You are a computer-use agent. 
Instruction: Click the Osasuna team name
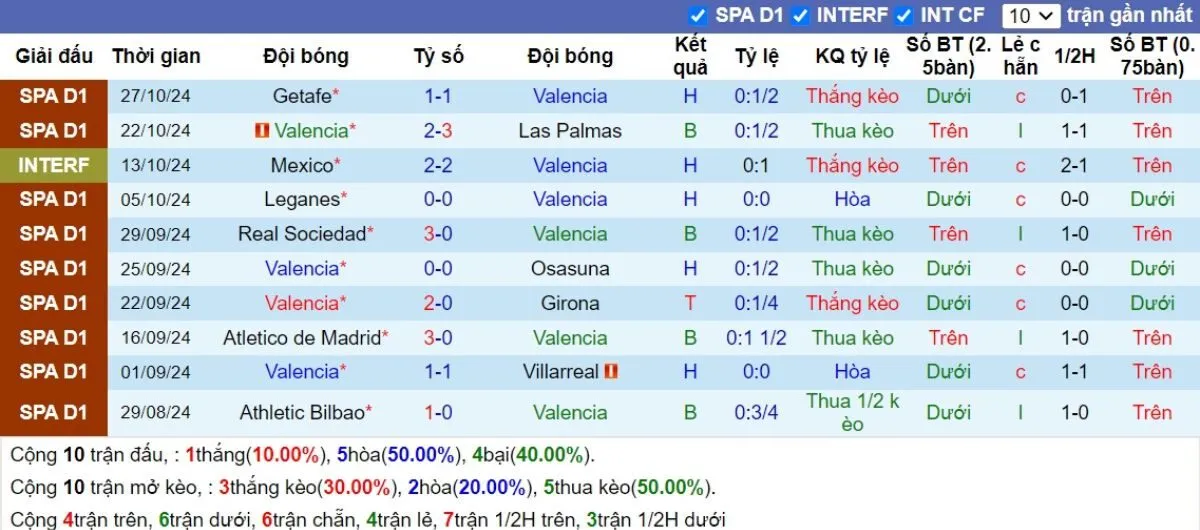570,269
